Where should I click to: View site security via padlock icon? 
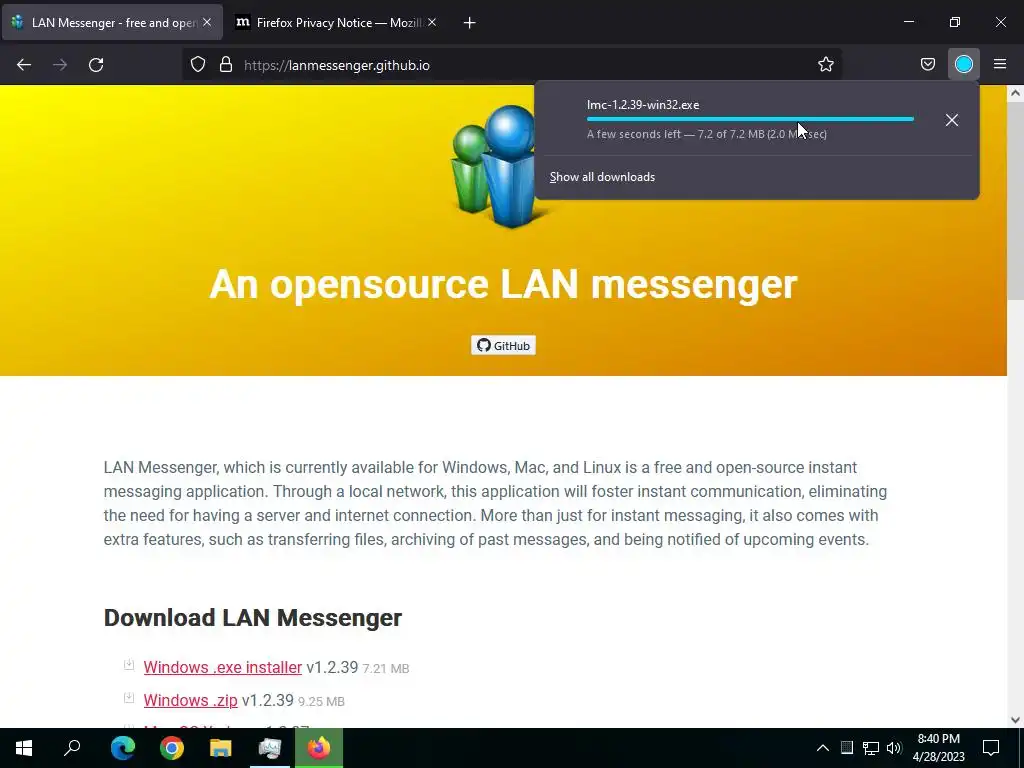click(x=226, y=65)
